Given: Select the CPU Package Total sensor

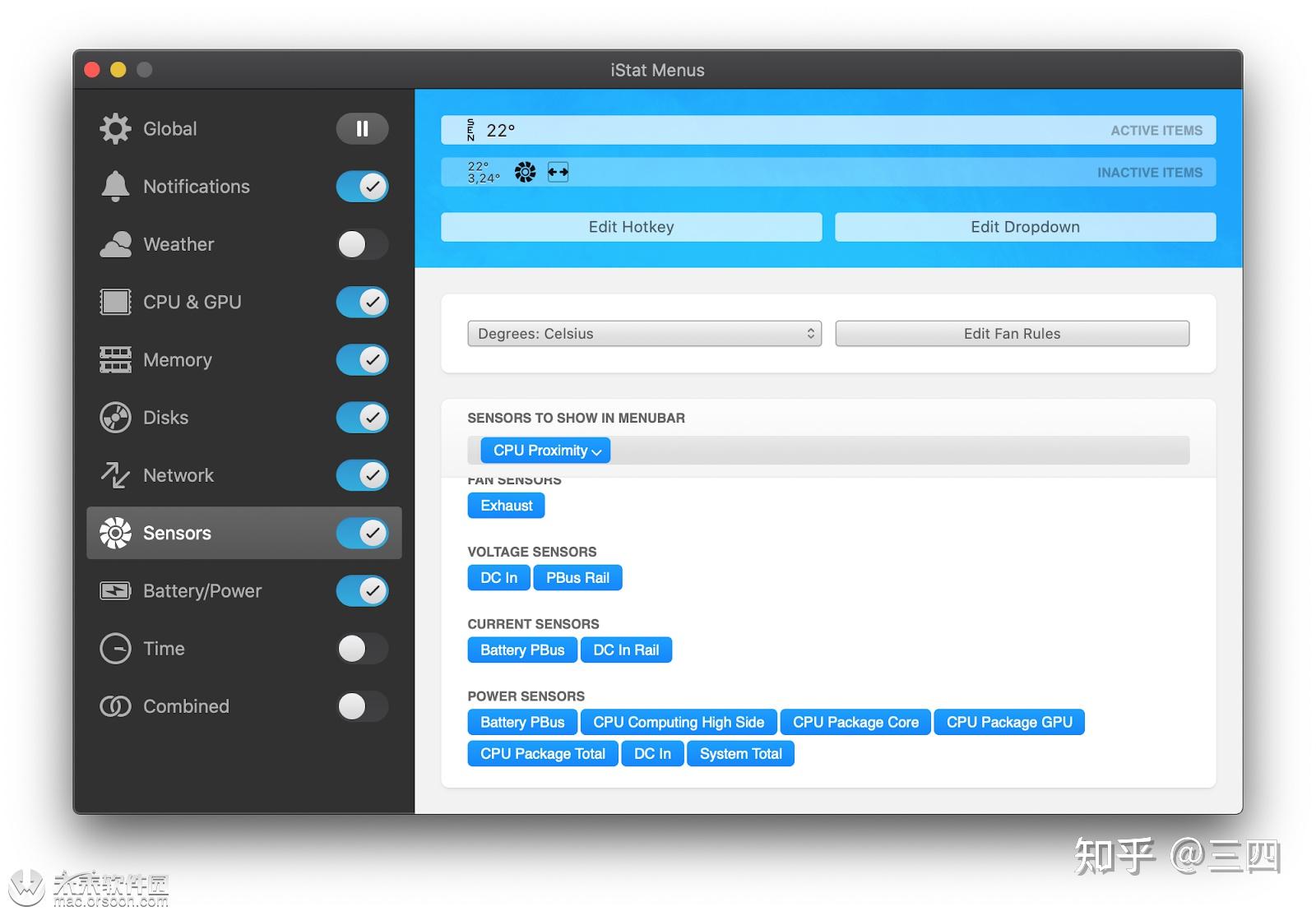Looking at the screenshot, I should point(542,754).
